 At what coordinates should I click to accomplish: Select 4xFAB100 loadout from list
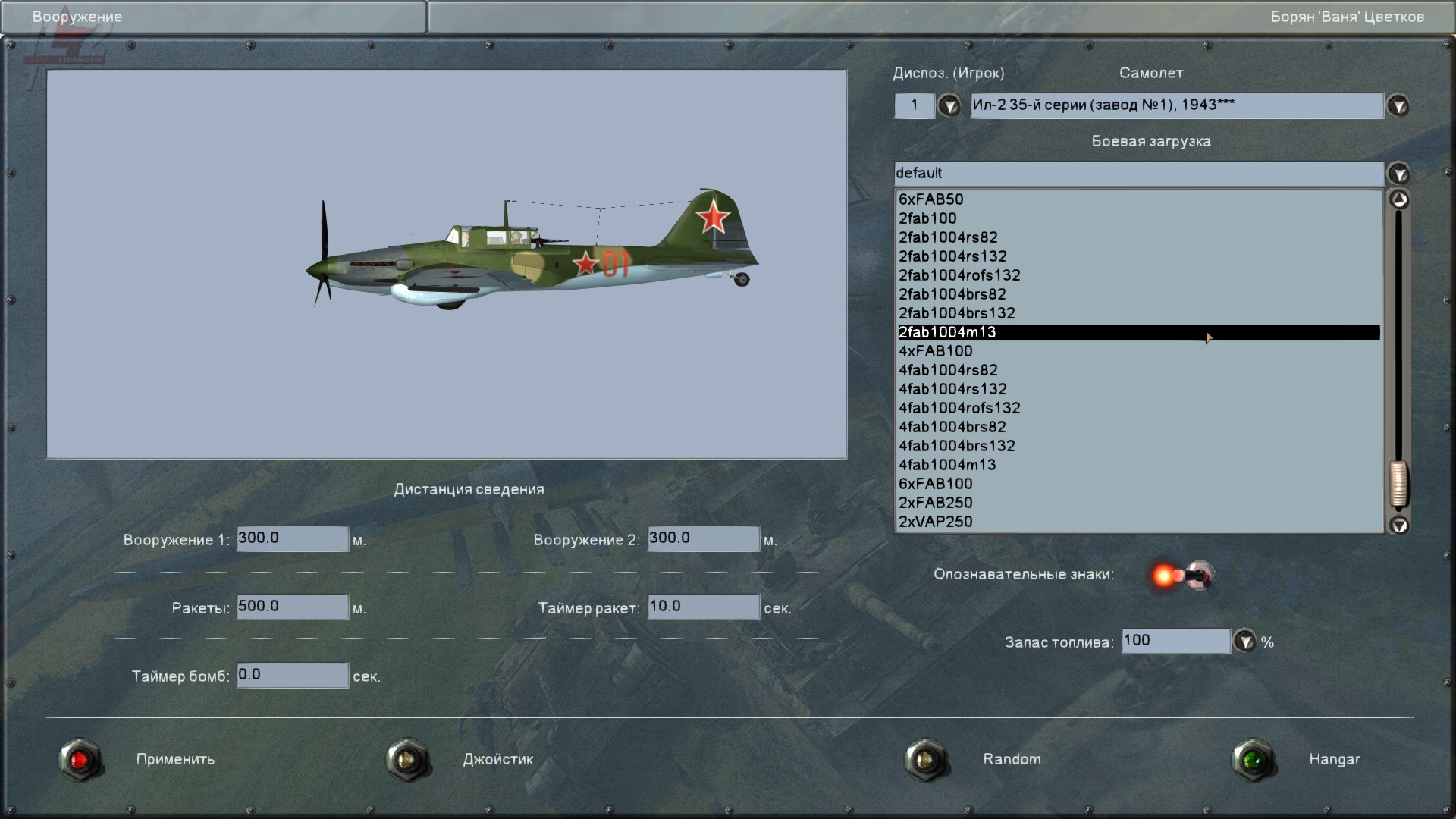(936, 351)
